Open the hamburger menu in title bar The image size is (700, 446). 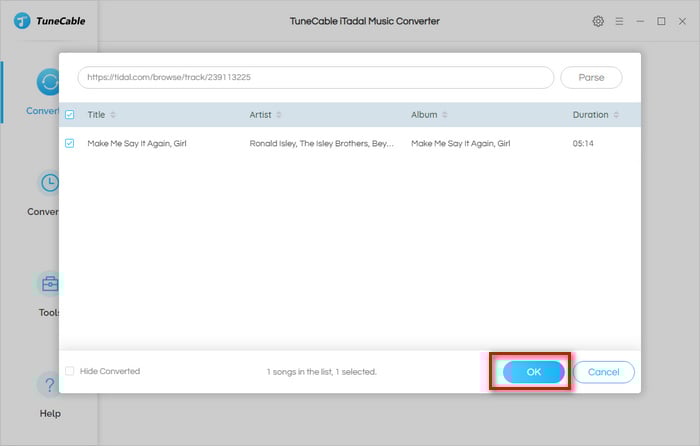coord(619,21)
